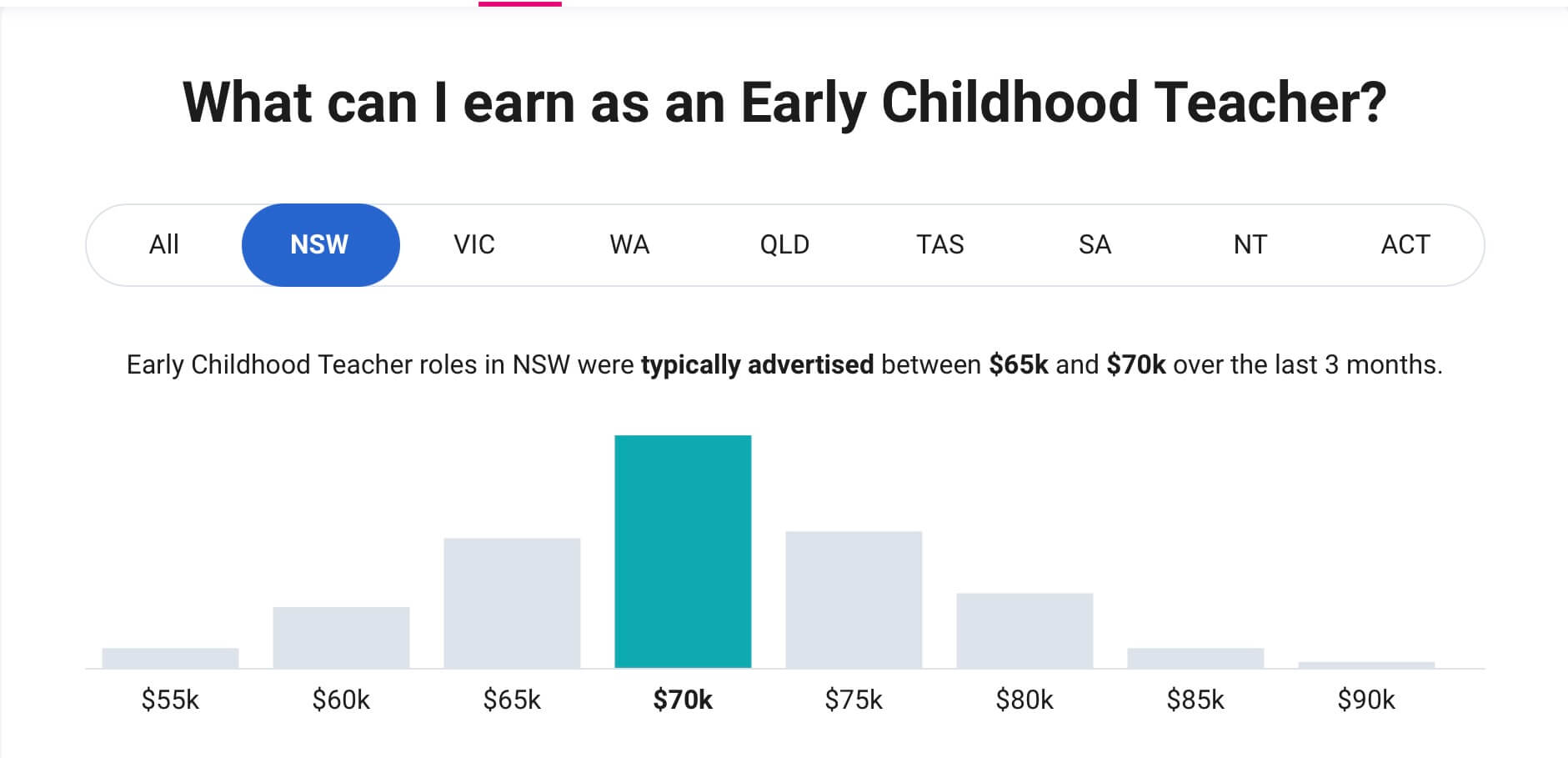Image resolution: width=1568 pixels, height=758 pixels.
Task: Click the pink active tab indicator
Action: (x=520, y=3)
